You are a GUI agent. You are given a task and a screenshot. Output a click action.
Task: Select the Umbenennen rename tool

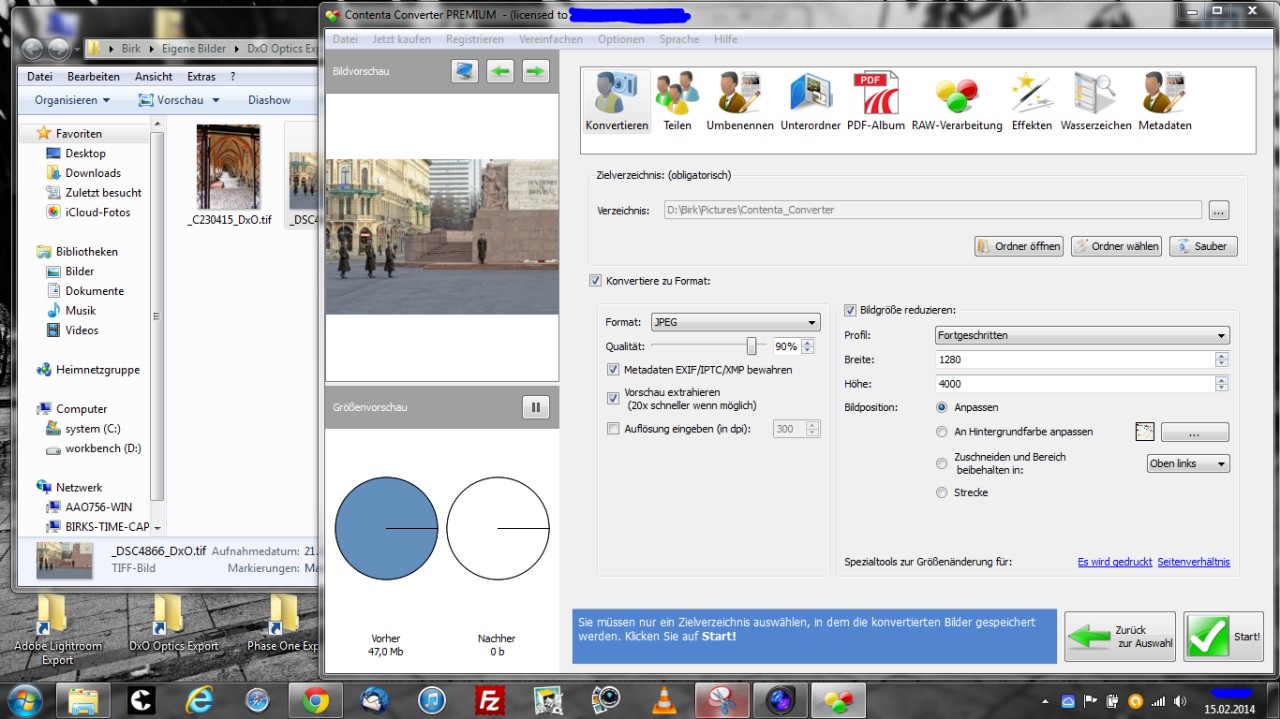740,101
